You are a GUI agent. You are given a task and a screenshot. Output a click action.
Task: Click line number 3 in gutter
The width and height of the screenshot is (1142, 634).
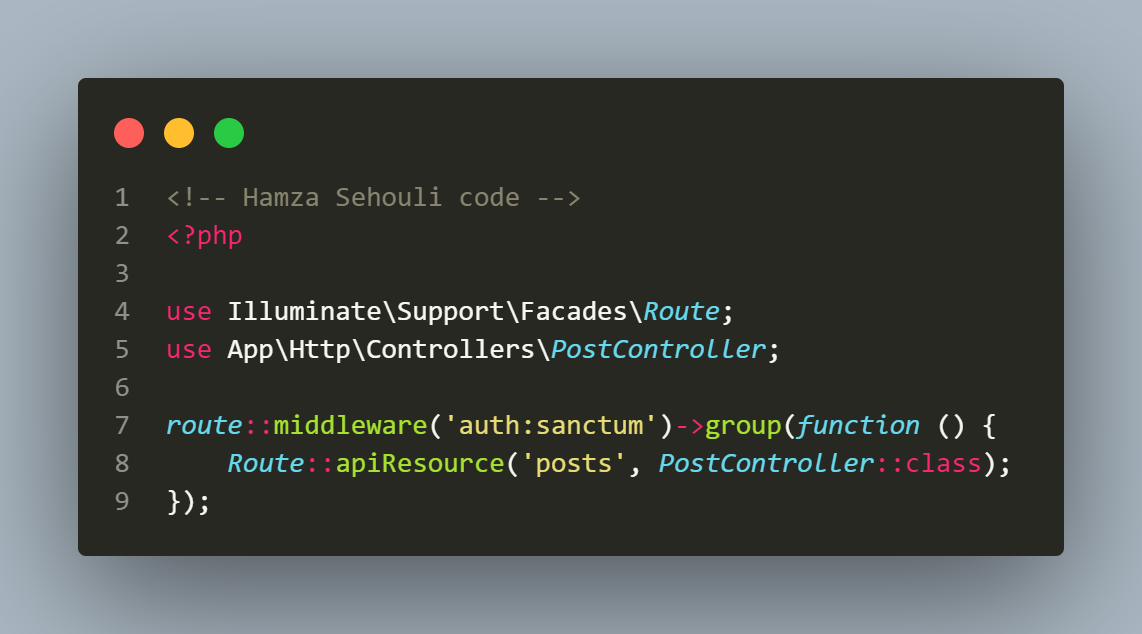point(122,274)
